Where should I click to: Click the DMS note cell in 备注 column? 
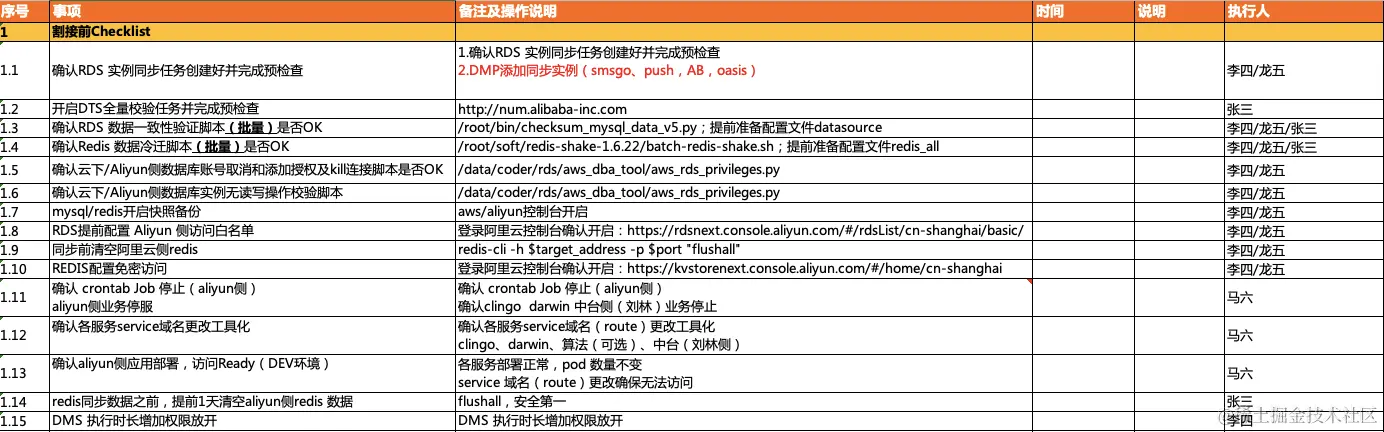(743, 421)
